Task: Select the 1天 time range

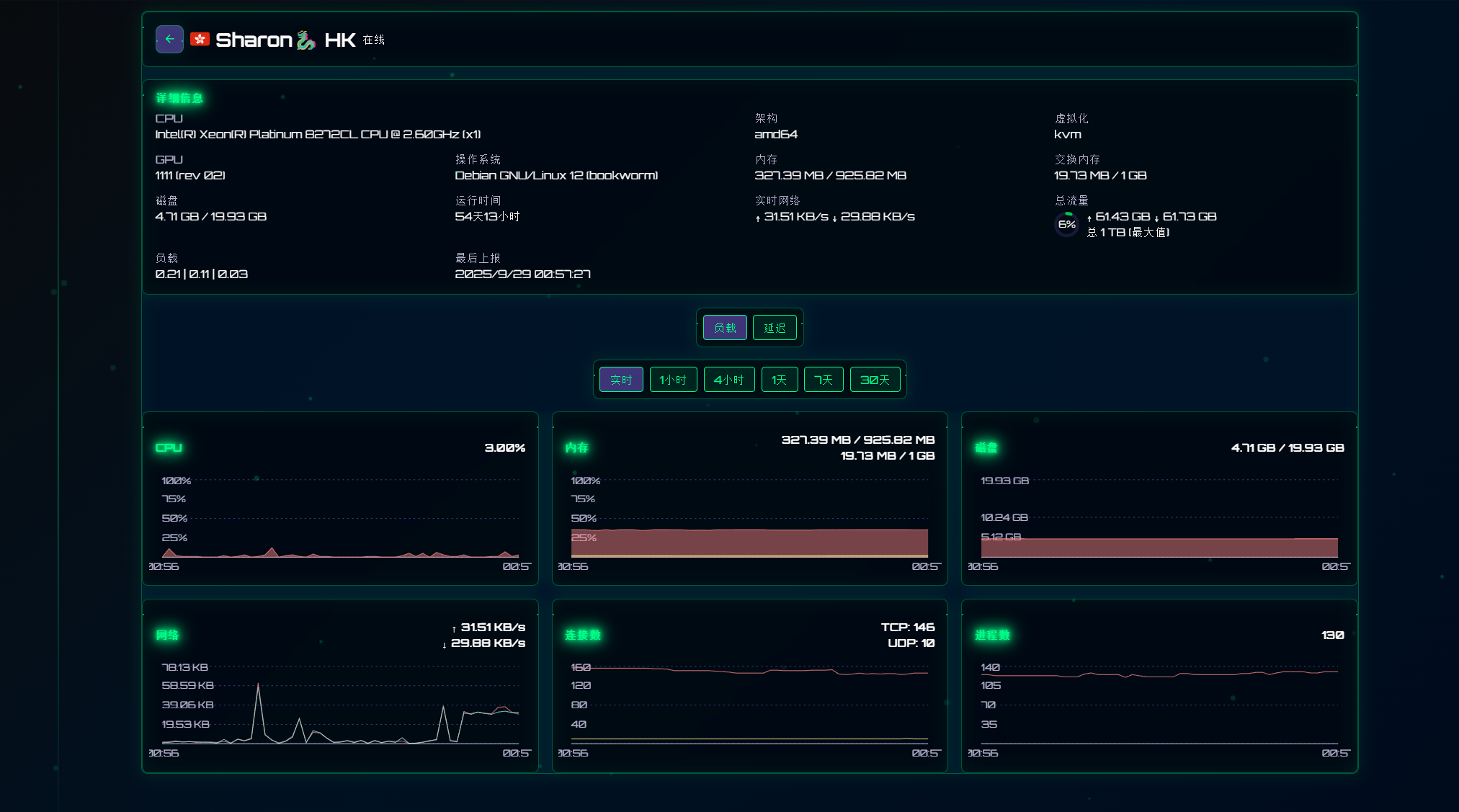Action: point(779,380)
